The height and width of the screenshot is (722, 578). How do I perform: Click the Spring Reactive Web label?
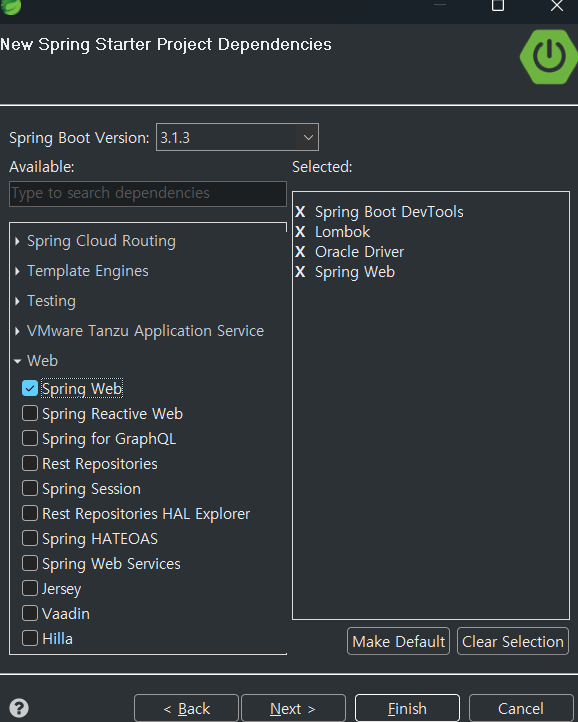click(112, 414)
